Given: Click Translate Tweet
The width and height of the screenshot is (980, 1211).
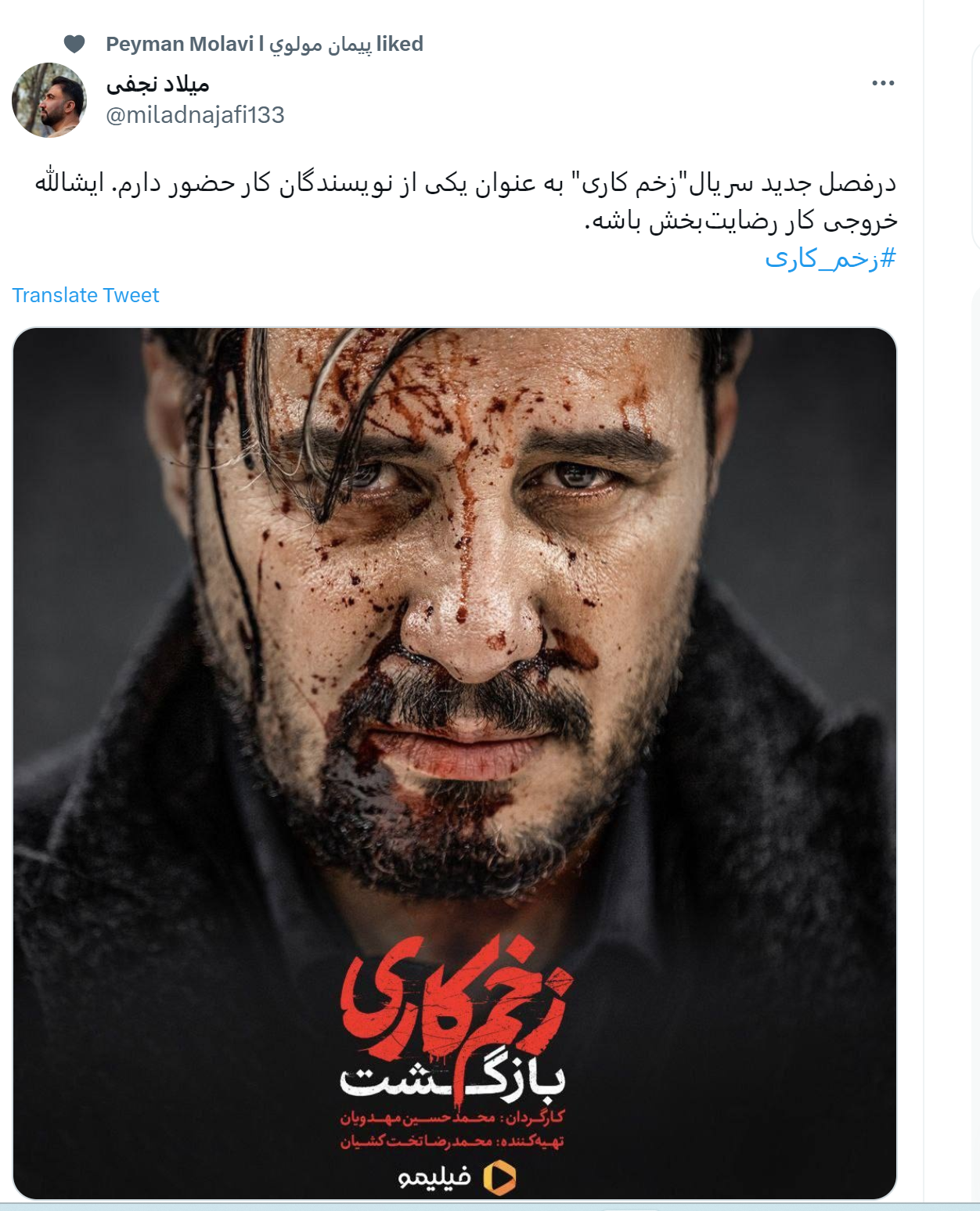Looking at the screenshot, I should point(85,295).
